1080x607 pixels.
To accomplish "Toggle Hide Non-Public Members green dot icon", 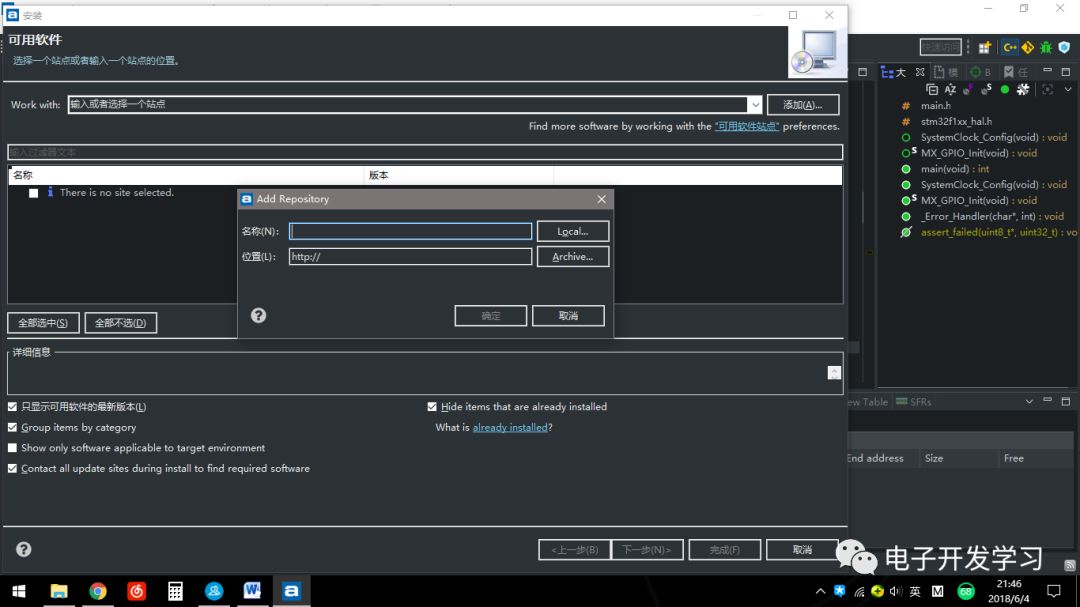I will (x=1005, y=90).
